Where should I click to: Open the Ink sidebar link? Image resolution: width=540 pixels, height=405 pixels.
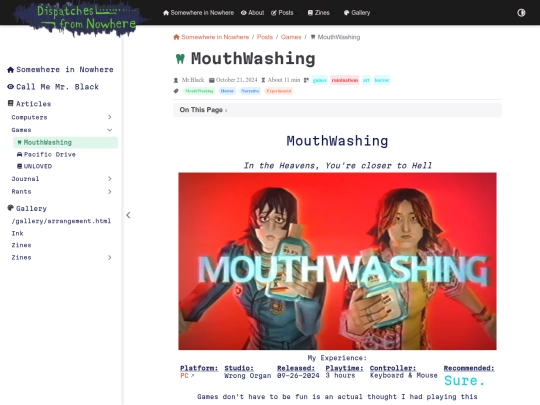[18, 233]
